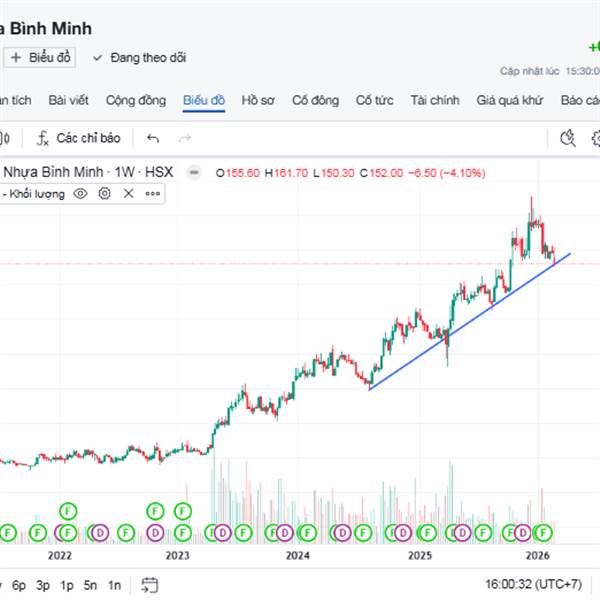The width and height of the screenshot is (600, 600).
Task: Click the redo arrow icon
Action: 185,138
